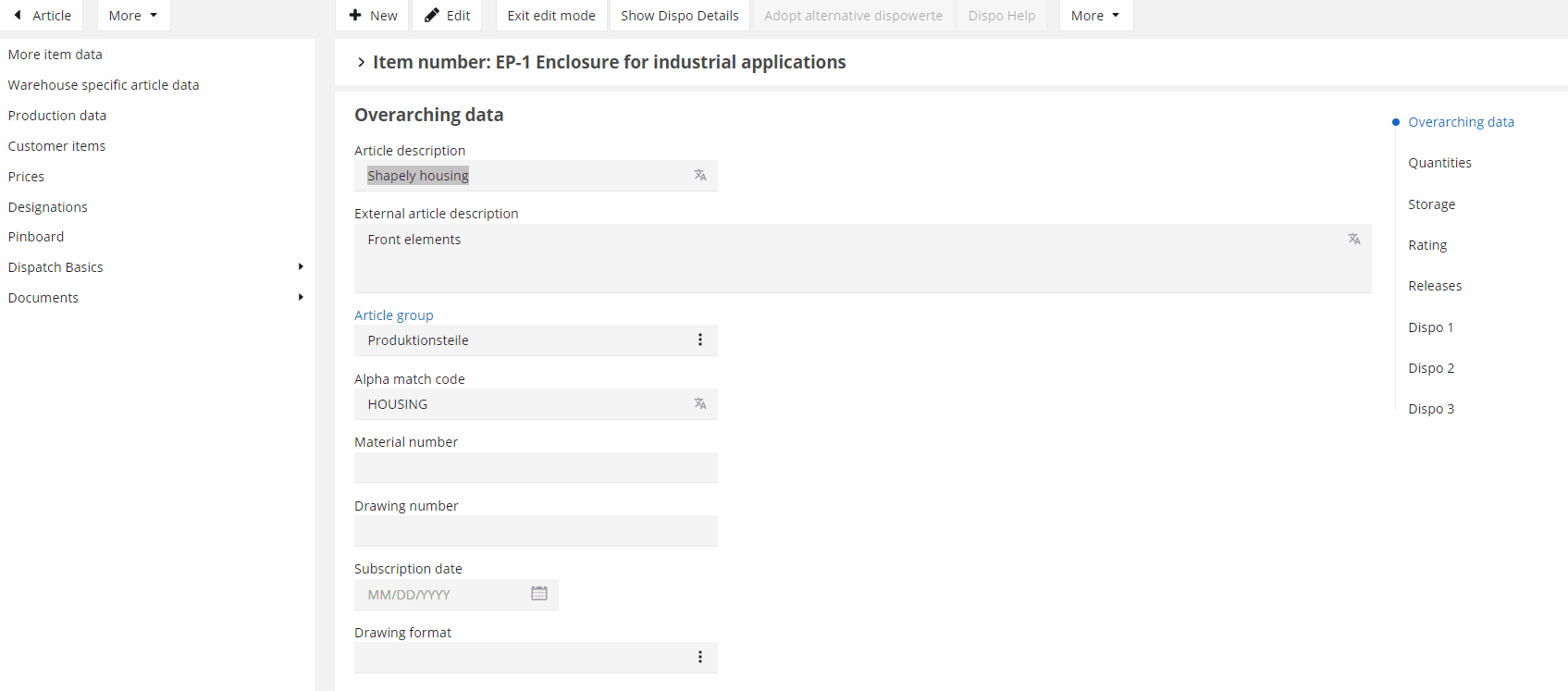Open the right More dropdown in toolbar
The width and height of the screenshot is (1568, 691).
1095,15
